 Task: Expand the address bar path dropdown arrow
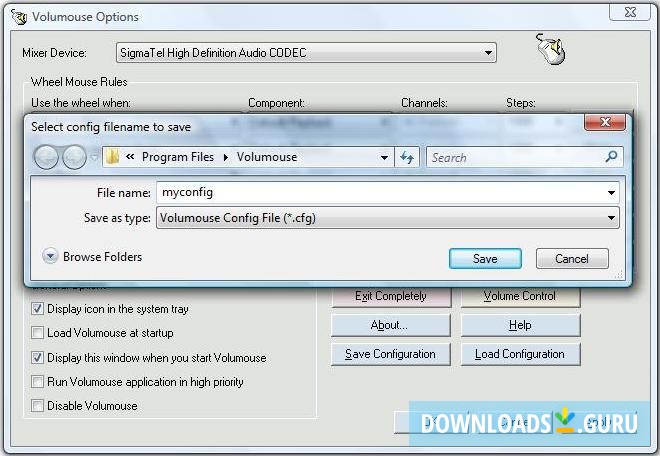(x=384, y=157)
